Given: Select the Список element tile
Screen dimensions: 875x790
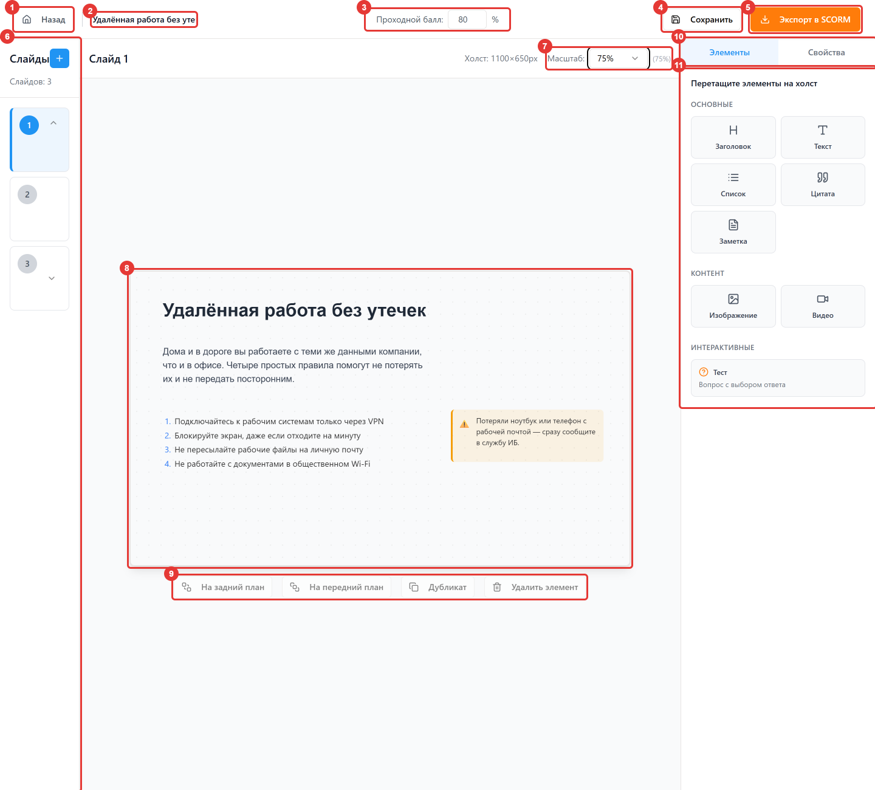Looking at the screenshot, I should (733, 185).
